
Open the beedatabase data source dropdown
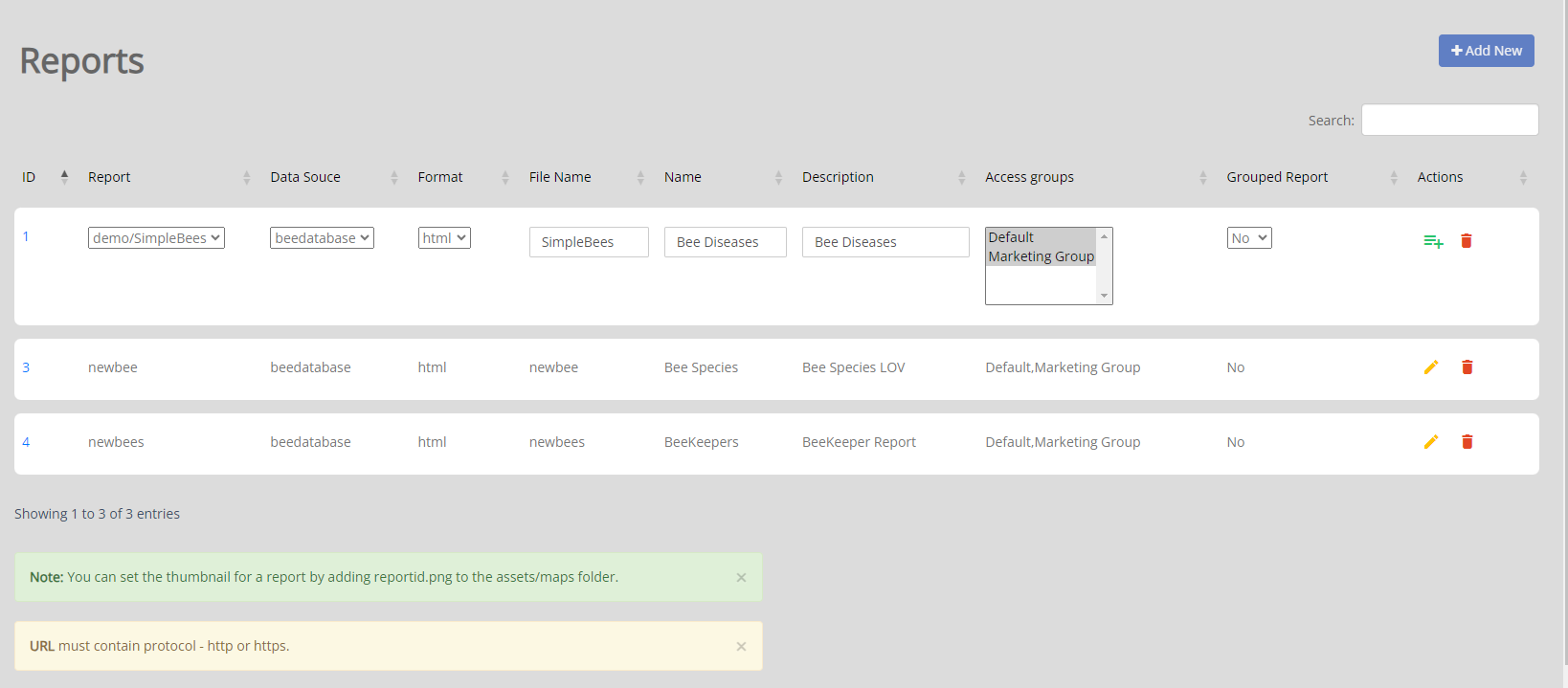(322, 238)
